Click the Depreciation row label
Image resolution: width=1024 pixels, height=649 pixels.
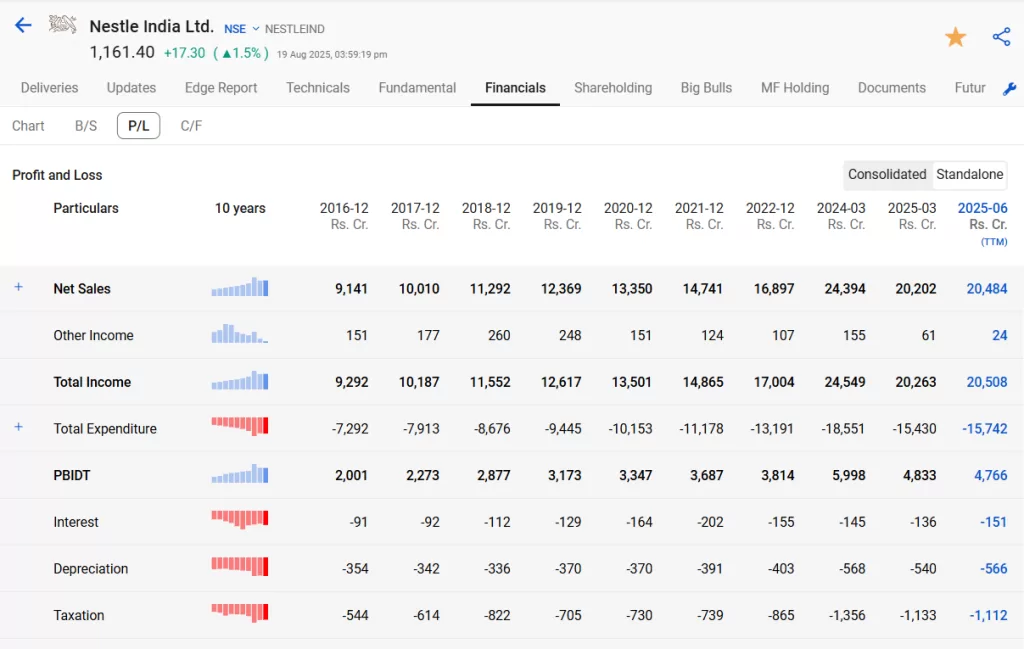coord(91,569)
